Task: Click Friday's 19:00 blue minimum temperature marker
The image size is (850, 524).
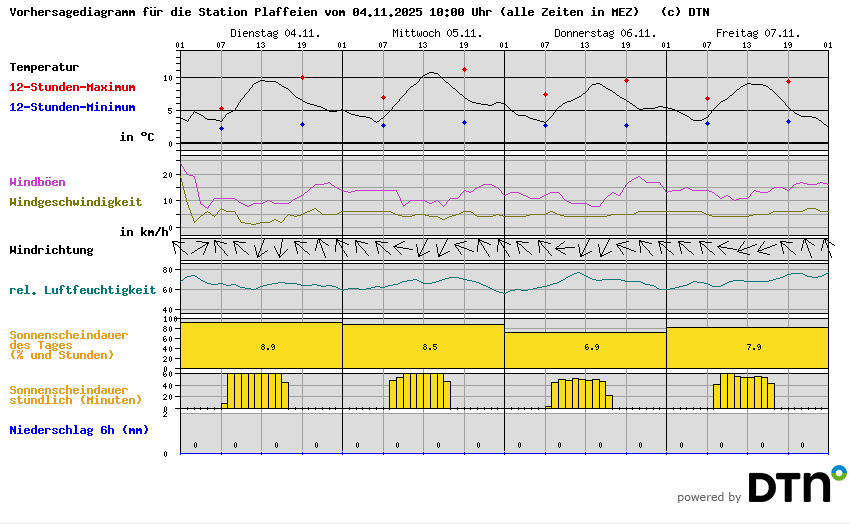Action: tap(788, 121)
